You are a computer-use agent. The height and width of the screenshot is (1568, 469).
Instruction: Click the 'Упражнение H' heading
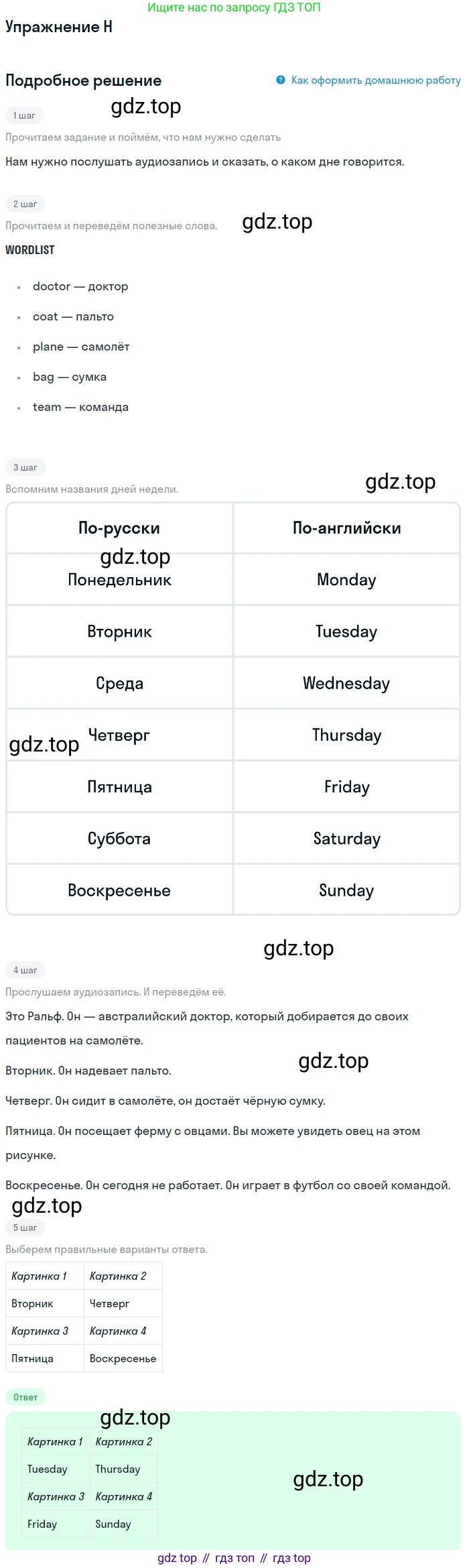[59, 27]
